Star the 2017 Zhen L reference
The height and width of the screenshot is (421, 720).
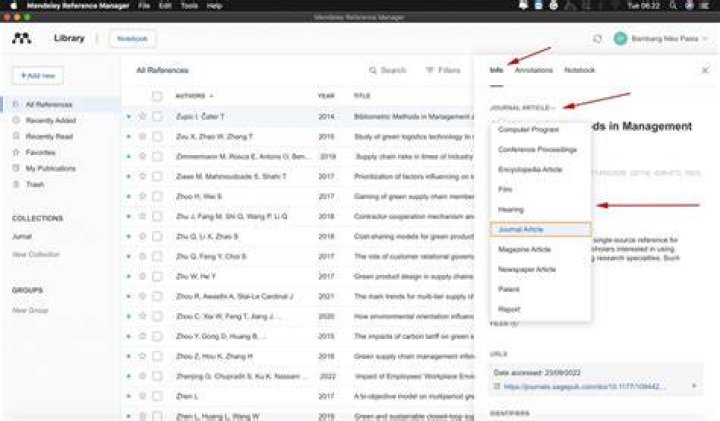[x=142, y=396]
